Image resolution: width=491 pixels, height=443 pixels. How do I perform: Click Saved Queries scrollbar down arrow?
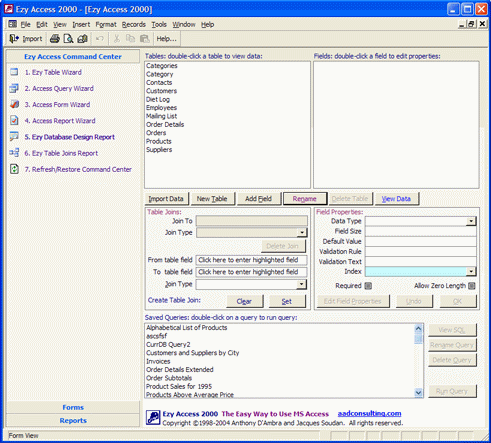pyautogui.click(x=418, y=393)
